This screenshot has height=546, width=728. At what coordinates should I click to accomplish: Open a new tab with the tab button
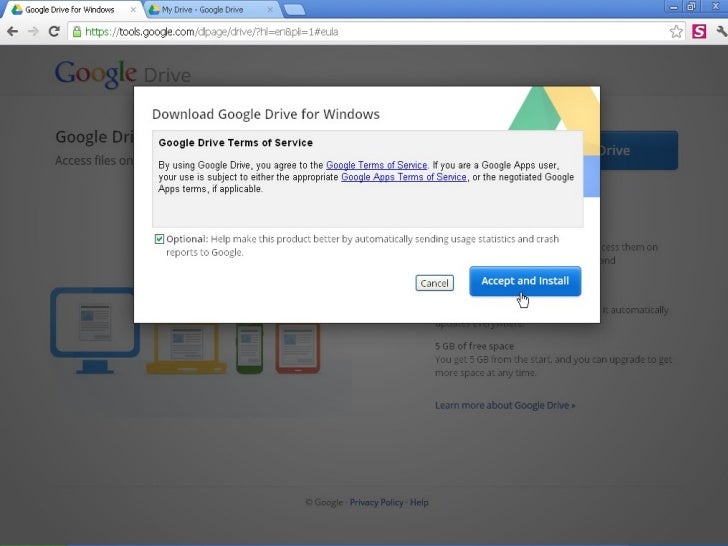[294, 9]
